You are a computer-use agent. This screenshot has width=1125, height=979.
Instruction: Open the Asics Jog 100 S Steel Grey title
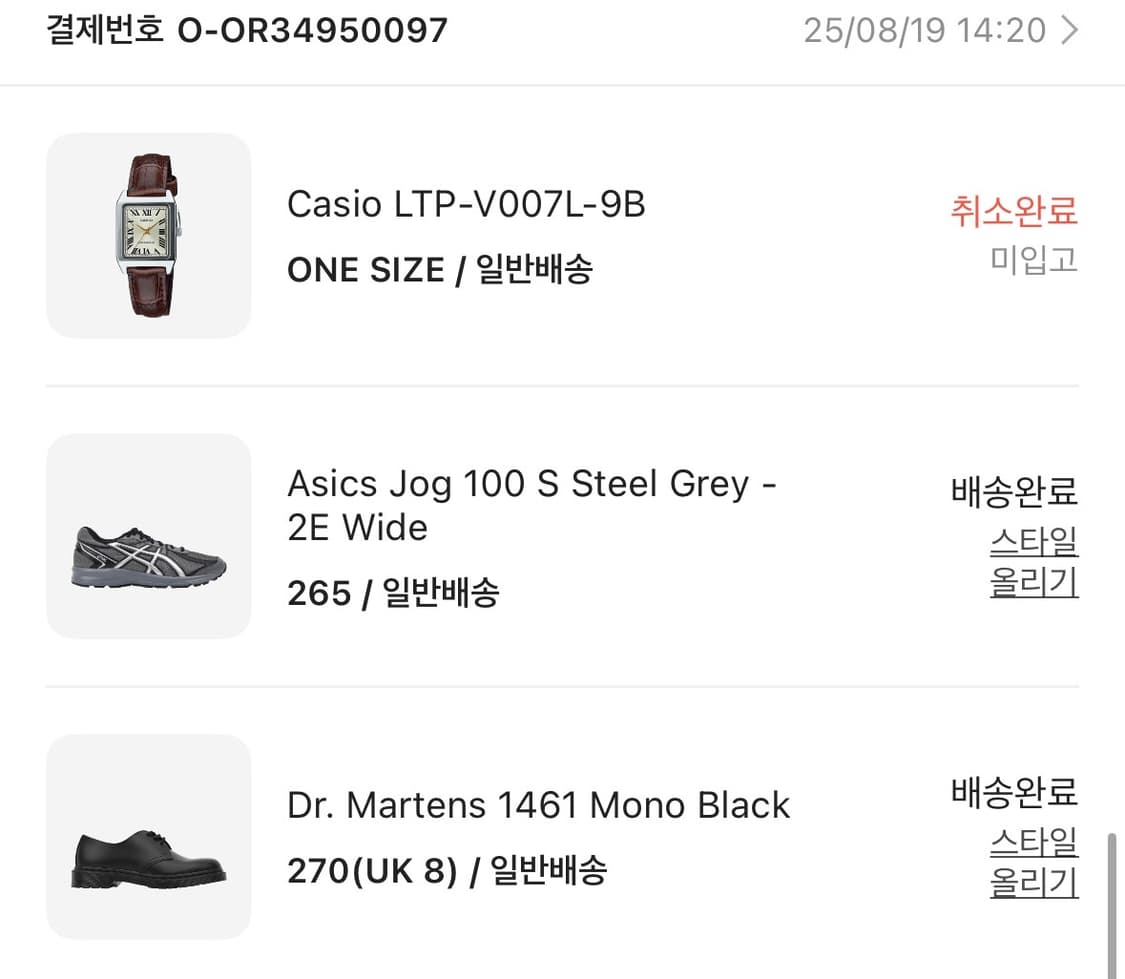(531, 505)
